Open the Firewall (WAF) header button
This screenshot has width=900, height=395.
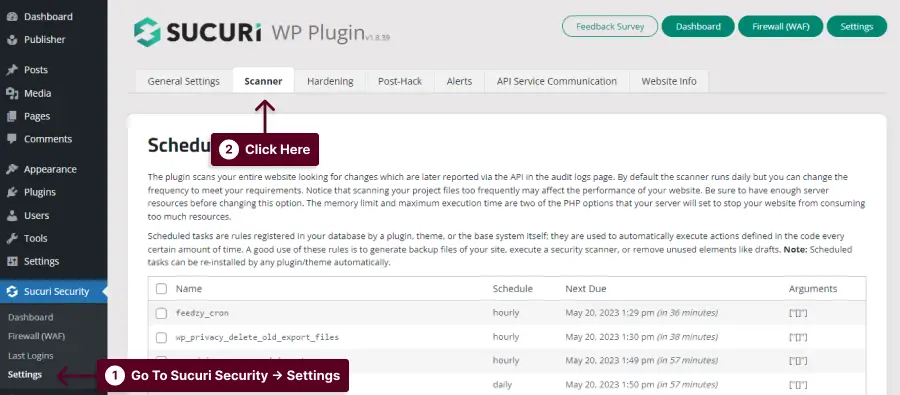[x=781, y=26]
